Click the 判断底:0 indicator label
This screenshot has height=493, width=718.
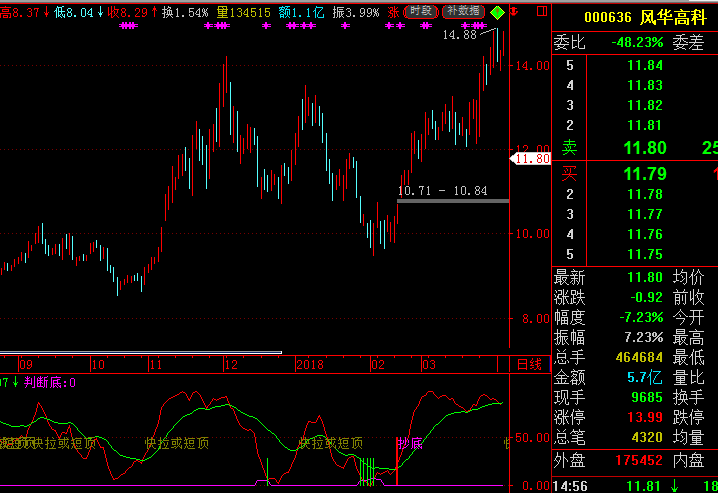point(50,382)
